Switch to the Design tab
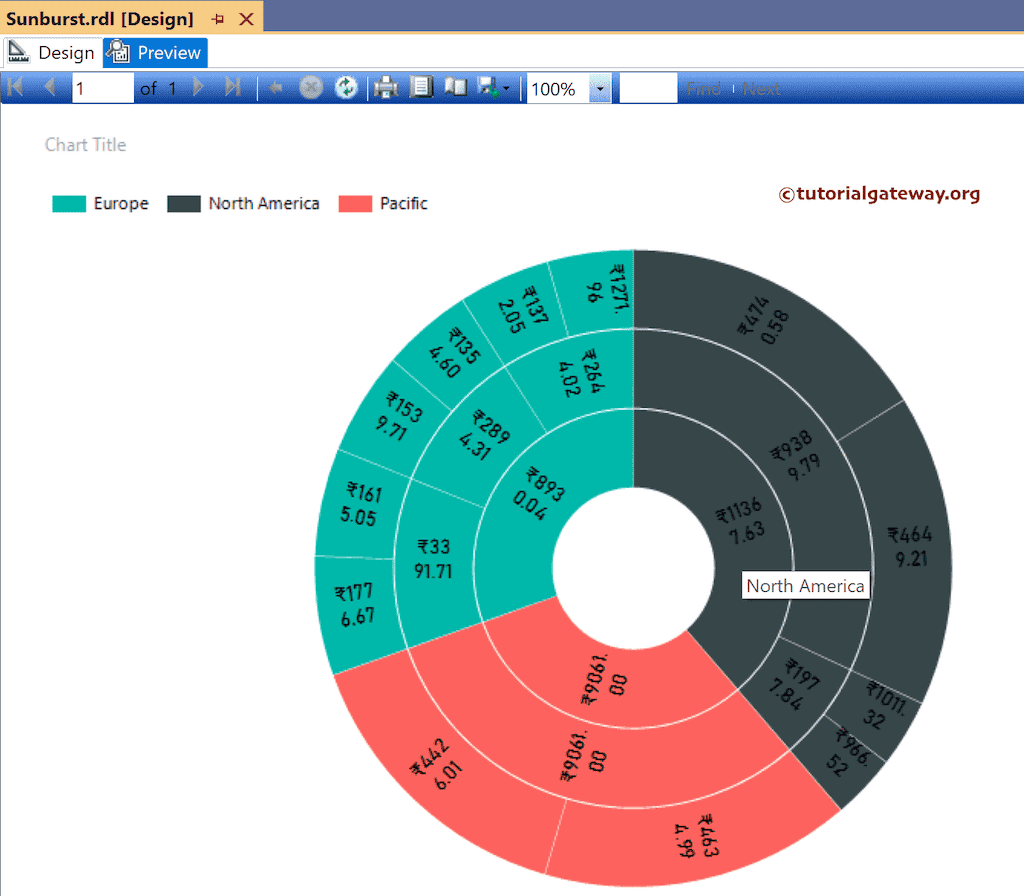This screenshot has width=1024, height=896. coord(64,52)
